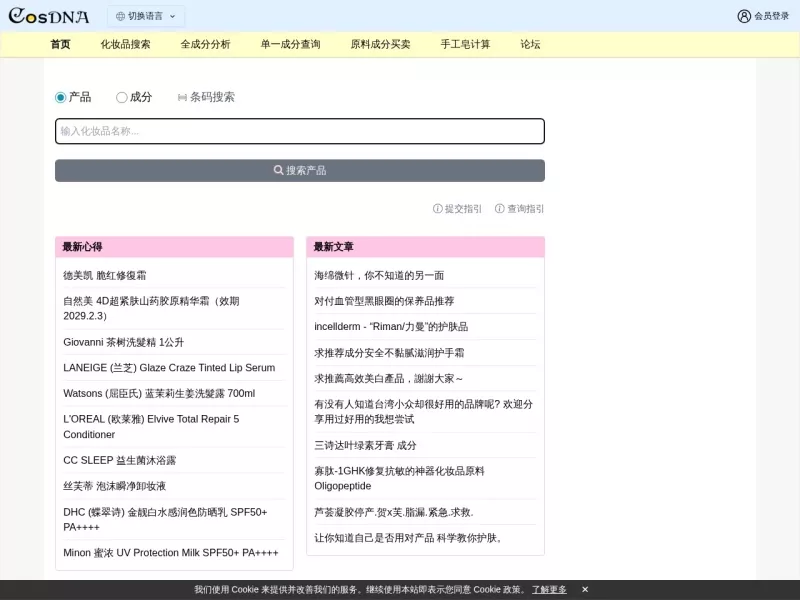This screenshot has height=600, width=800.
Task: Click the barcode icon next to 条码搜索
Action: click(182, 97)
